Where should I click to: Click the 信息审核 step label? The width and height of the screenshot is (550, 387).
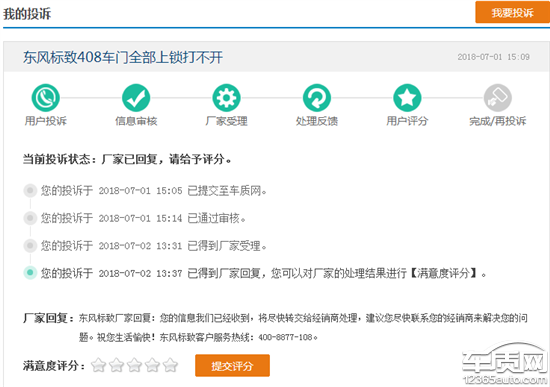click(x=136, y=121)
